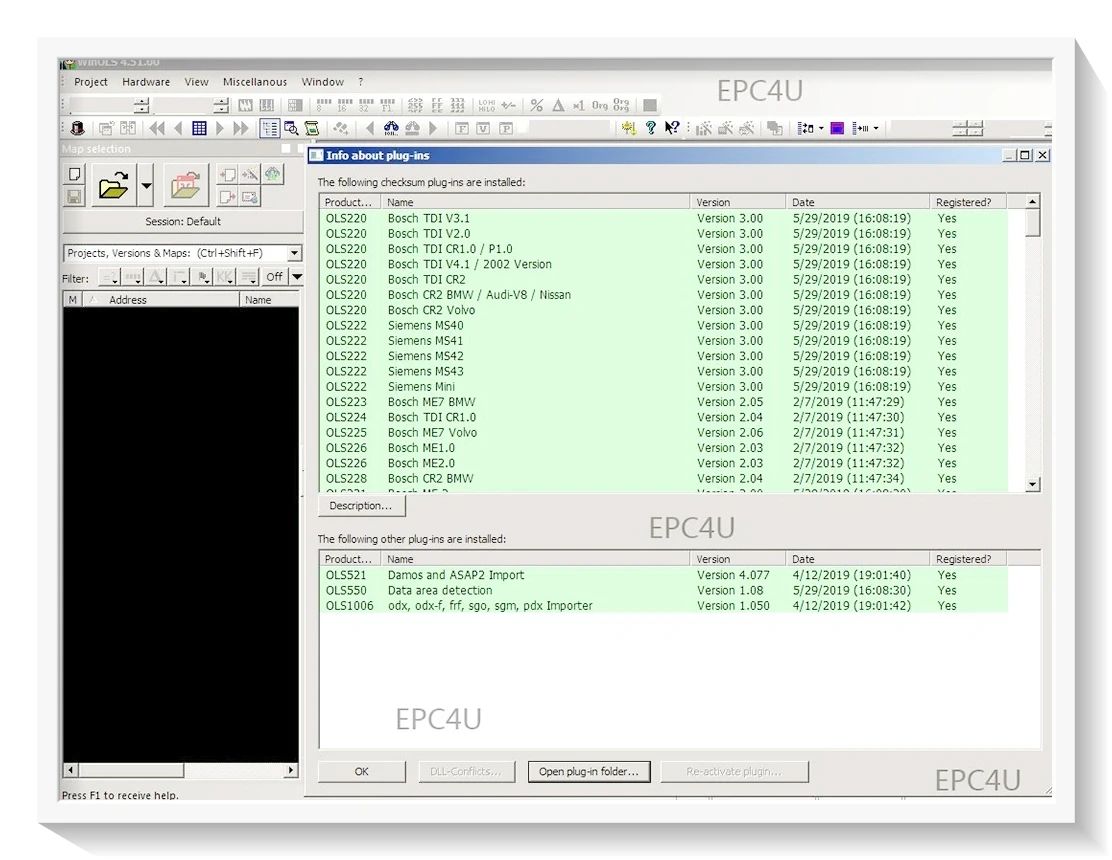The width and height of the screenshot is (1112, 860).
Task: Click the up spinner of first toolbar field
Action: 142,101
